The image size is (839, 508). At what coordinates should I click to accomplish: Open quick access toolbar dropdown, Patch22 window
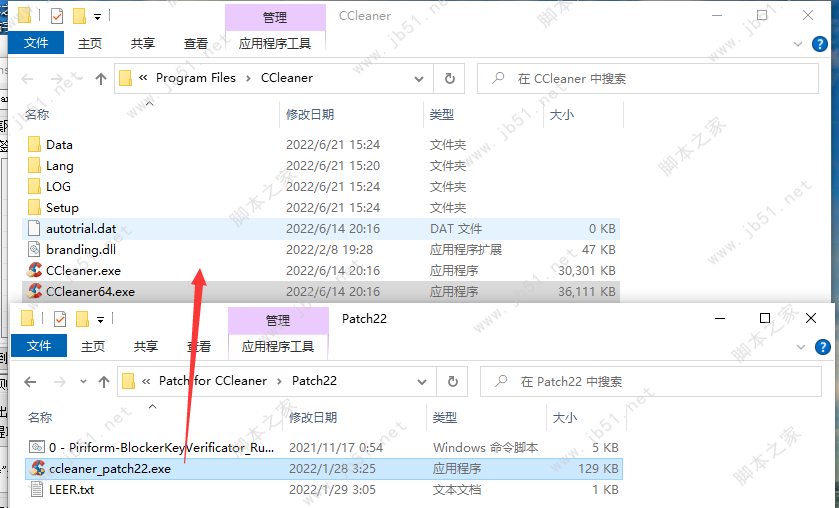pyautogui.click(x=101, y=320)
